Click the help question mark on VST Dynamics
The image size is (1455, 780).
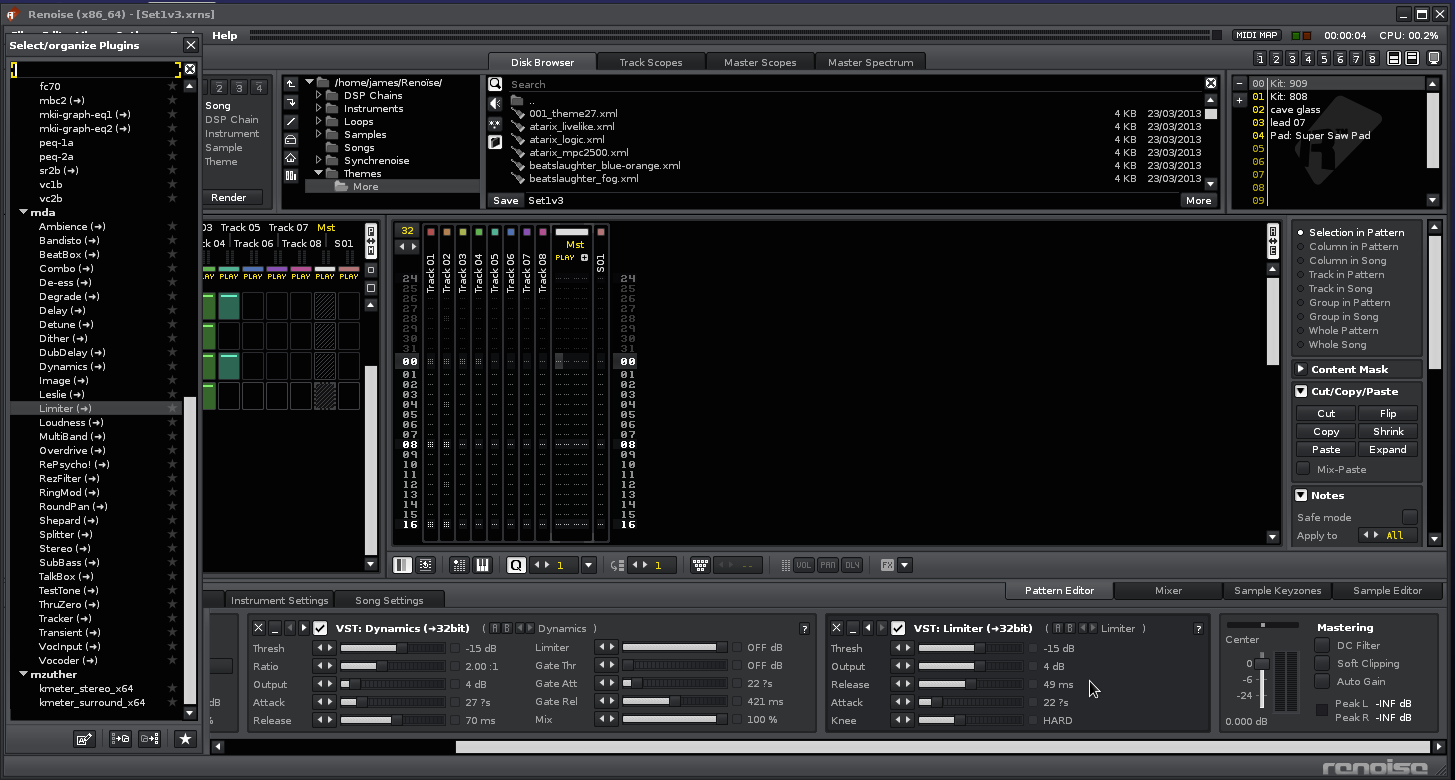point(804,629)
